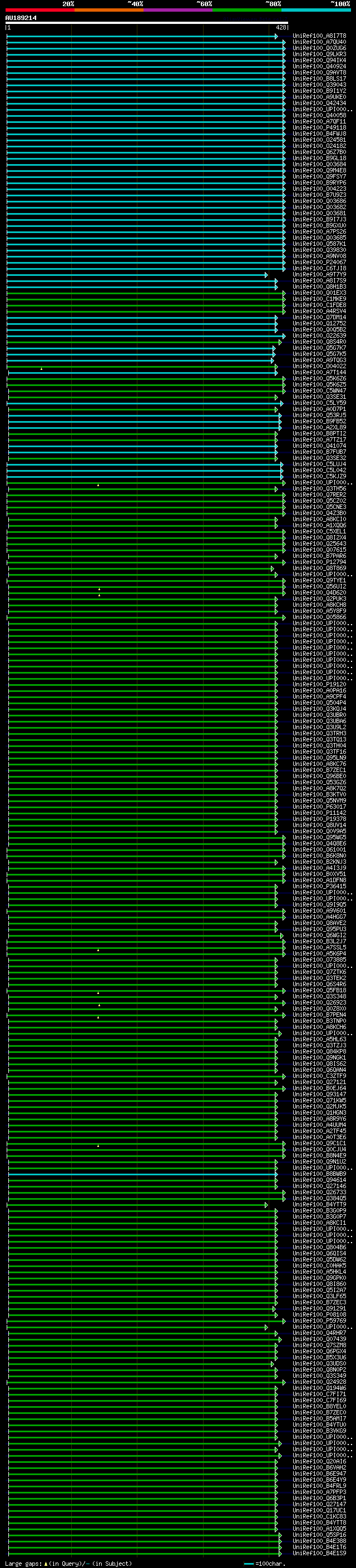
Task: Click the white query sequence bar
Action: point(147,22)
